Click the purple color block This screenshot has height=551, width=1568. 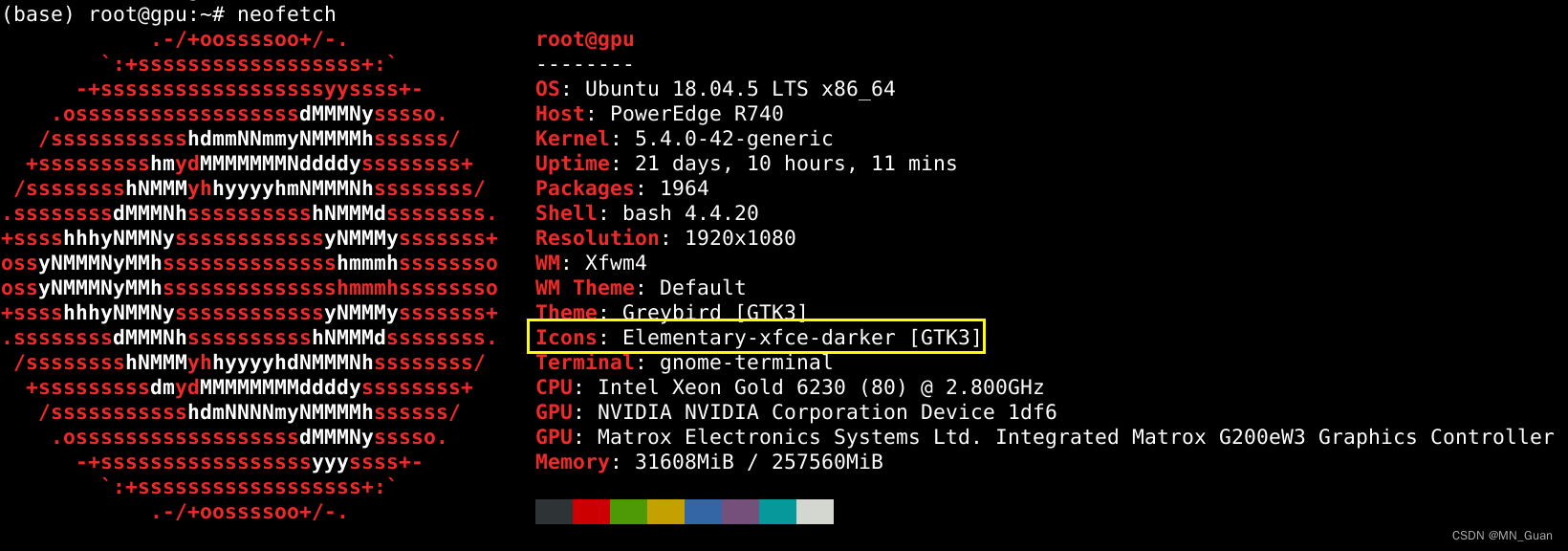[x=740, y=512]
